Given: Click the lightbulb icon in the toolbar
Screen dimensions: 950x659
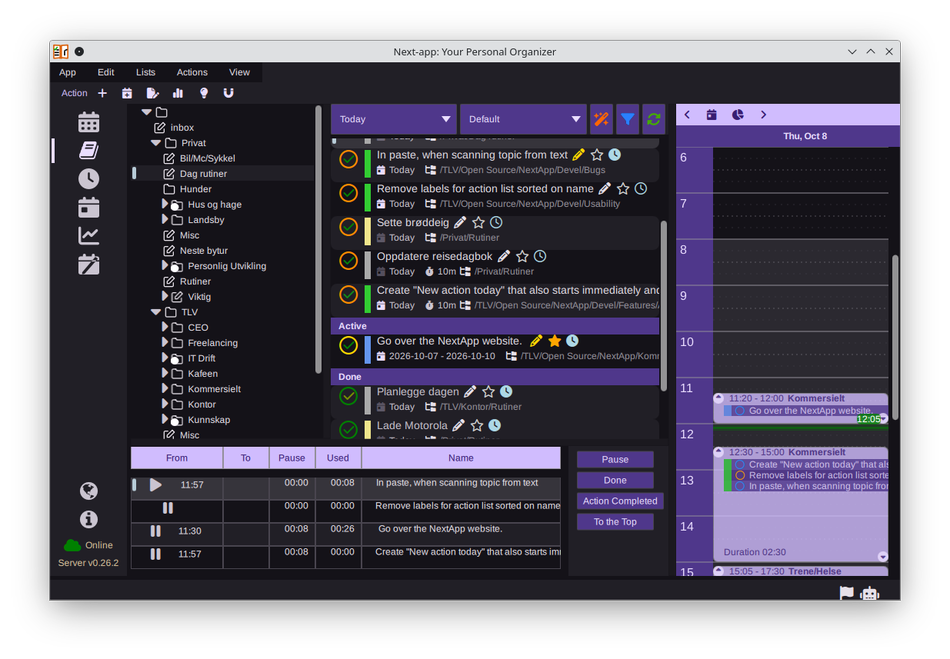Looking at the screenshot, I should [x=204, y=93].
